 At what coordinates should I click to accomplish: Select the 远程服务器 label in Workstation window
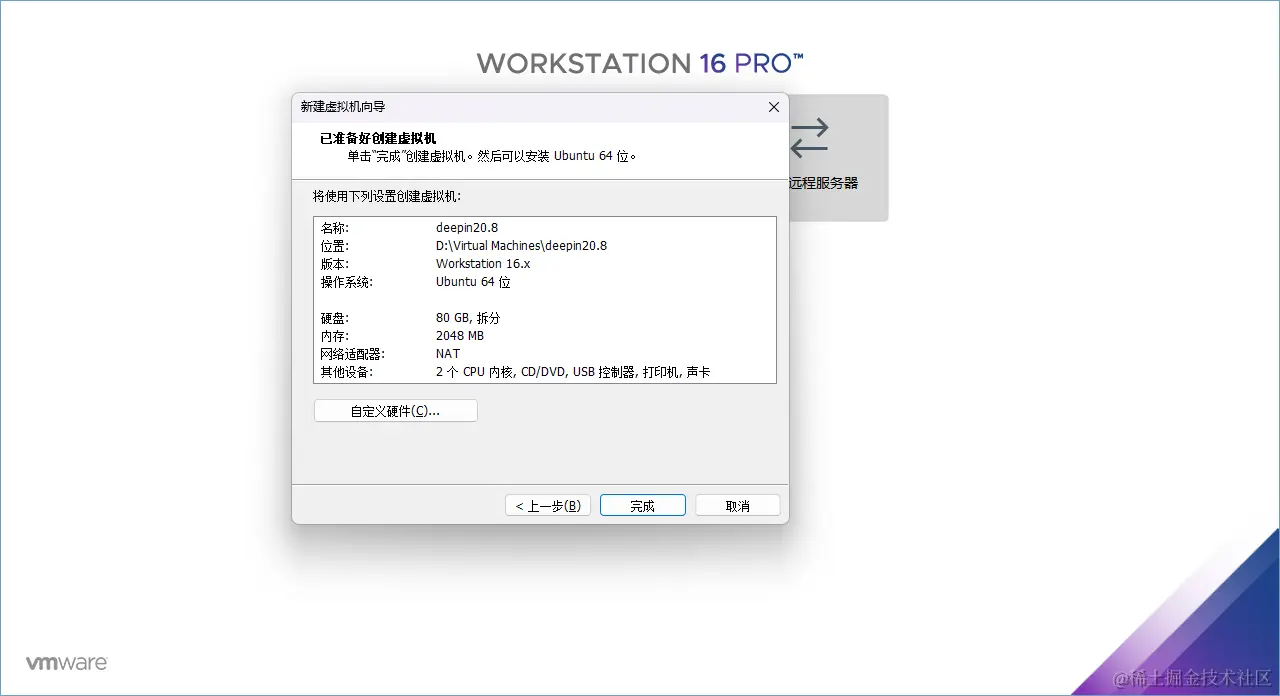tap(824, 184)
